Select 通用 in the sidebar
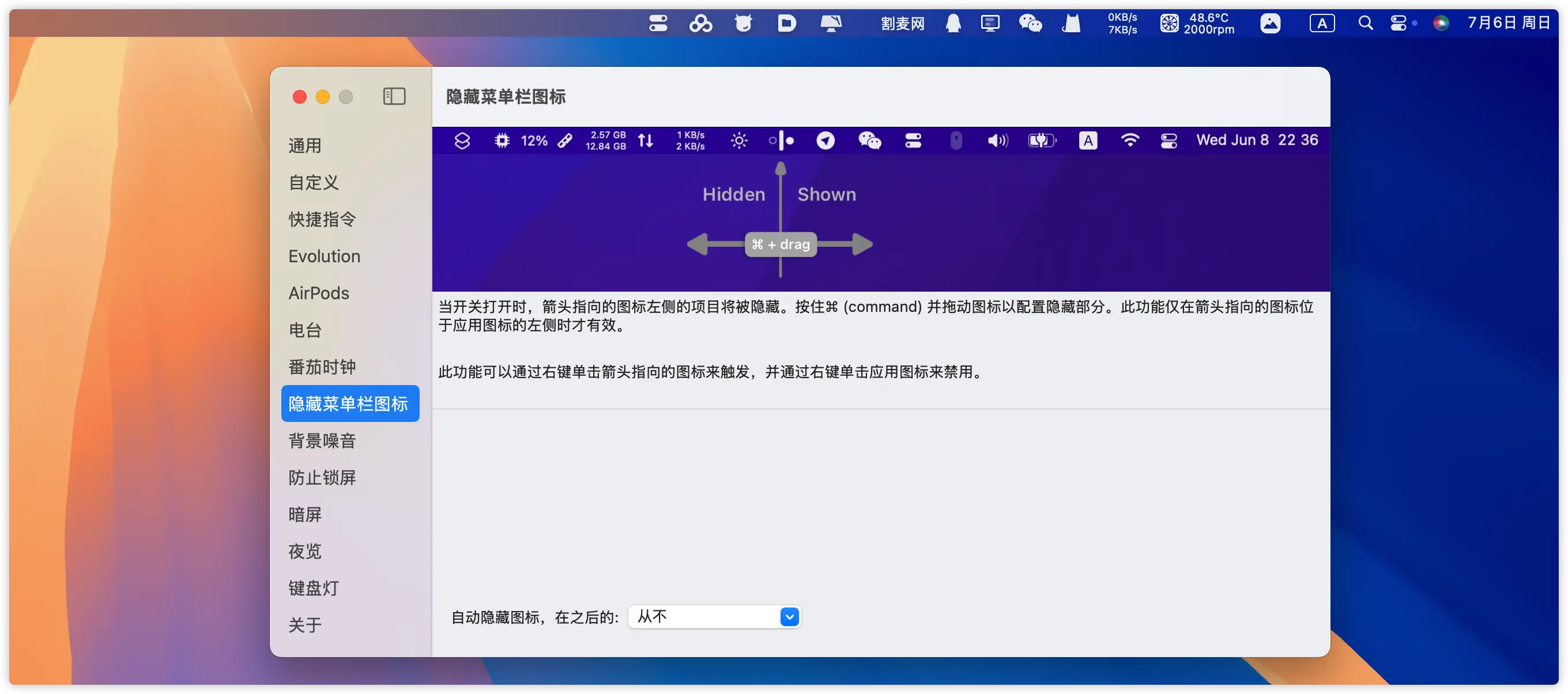The image size is (1568, 694). point(305,145)
